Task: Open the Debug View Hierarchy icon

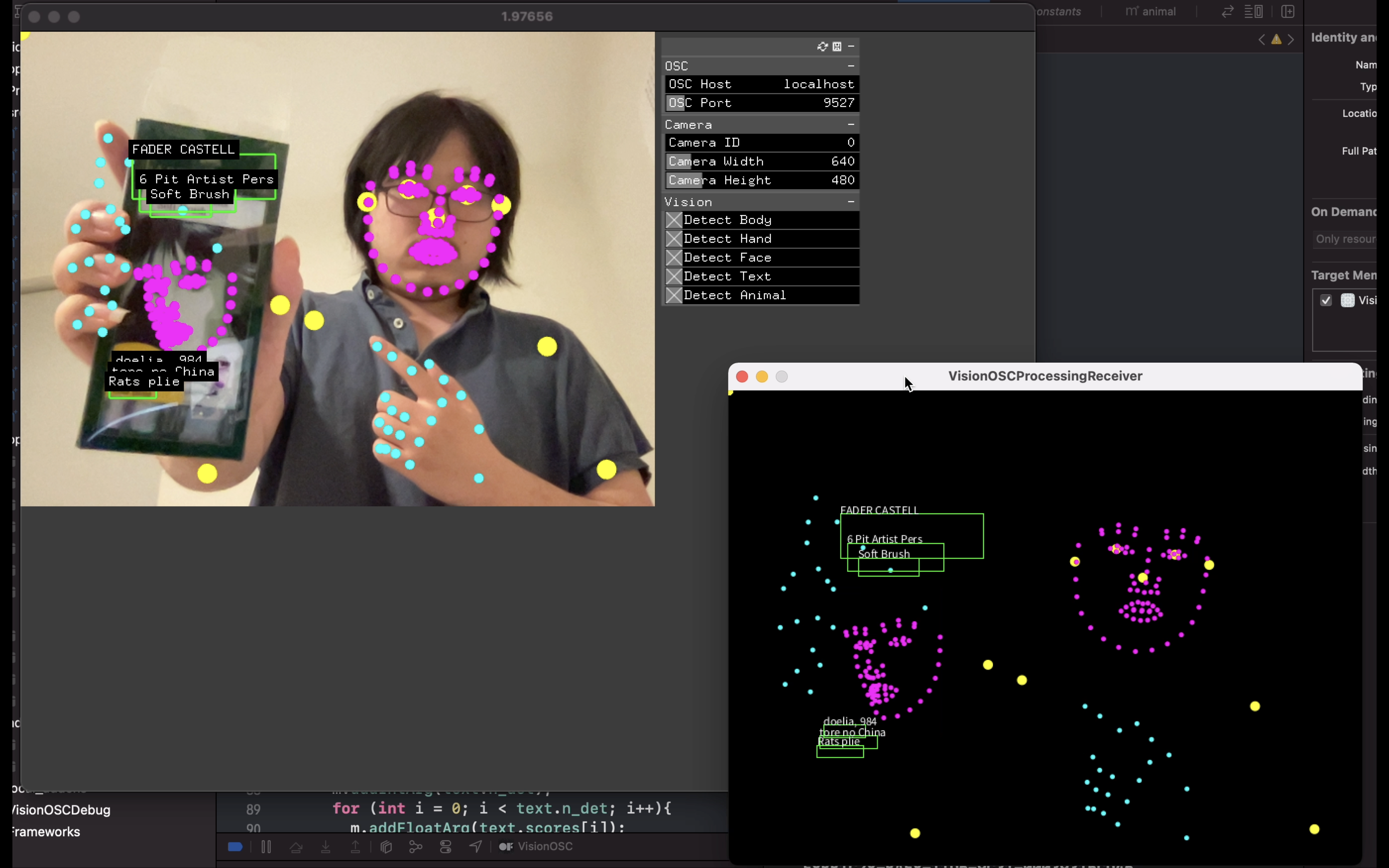Action: (x=386, y=847)
